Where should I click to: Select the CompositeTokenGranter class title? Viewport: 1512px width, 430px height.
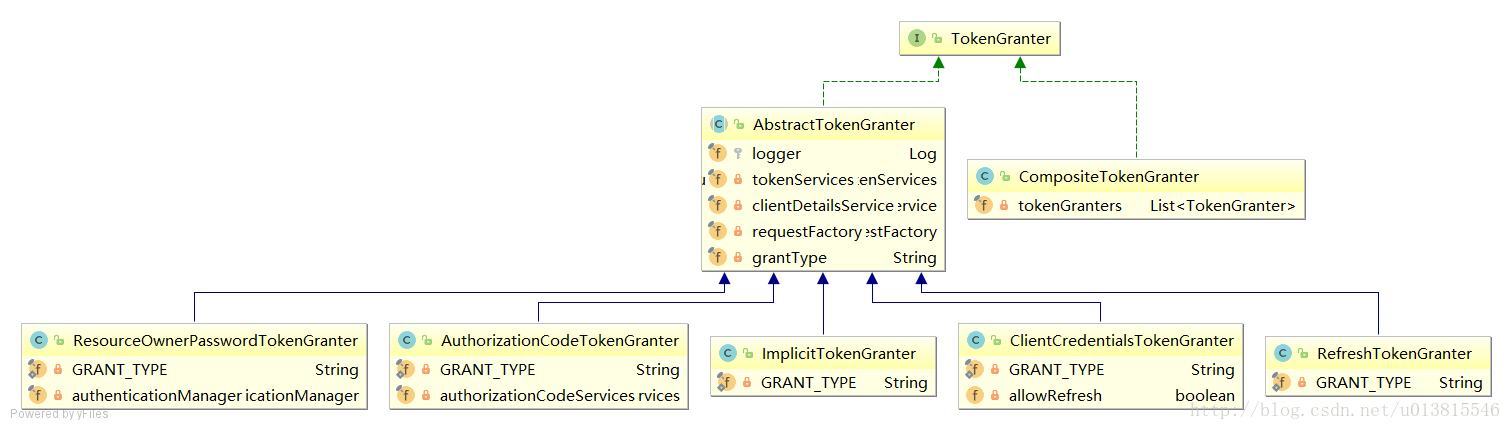click(1109, 177)
